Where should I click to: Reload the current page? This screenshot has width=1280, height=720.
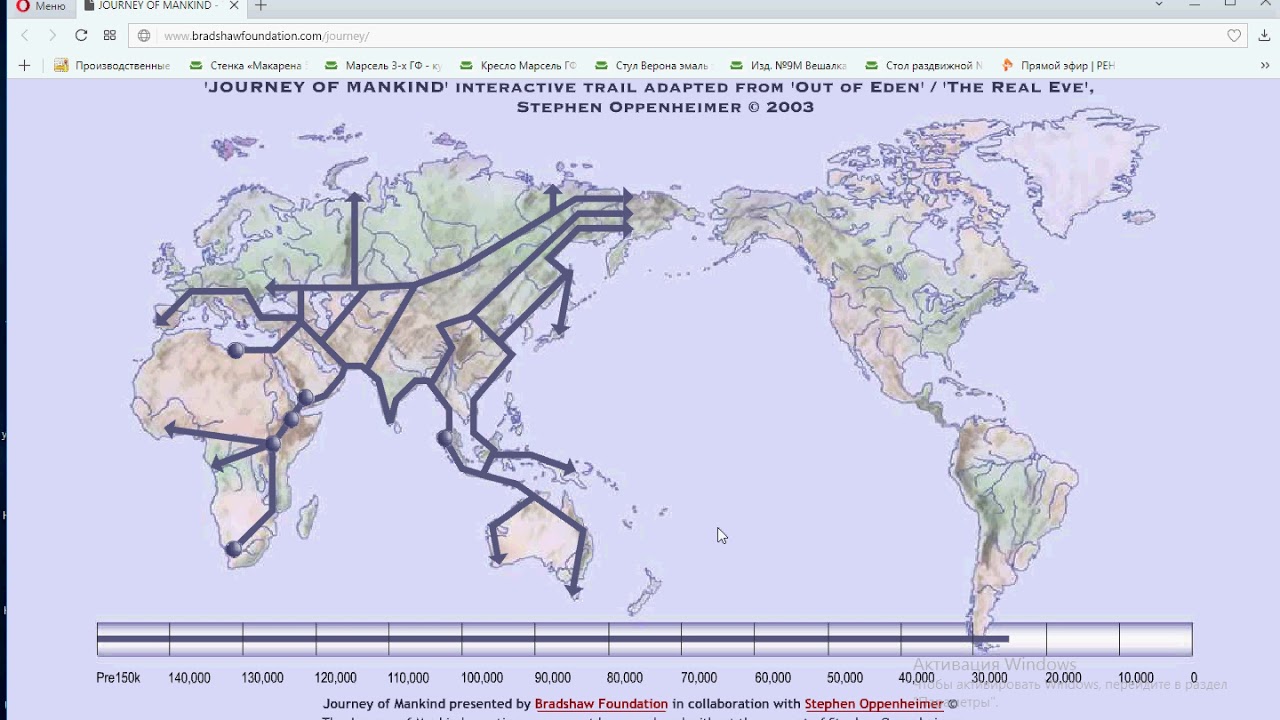click(x=81, y=36)
